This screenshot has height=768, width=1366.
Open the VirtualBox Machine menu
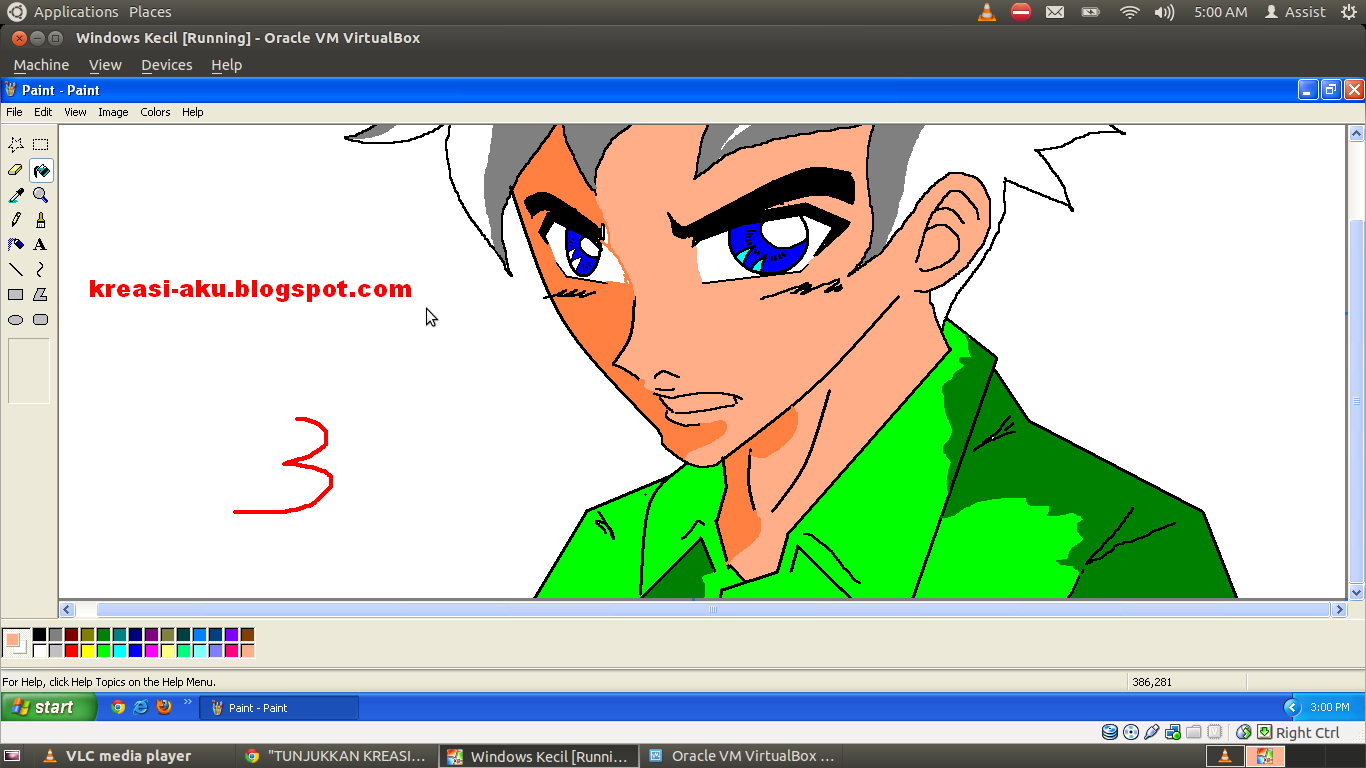coord(41,65)
